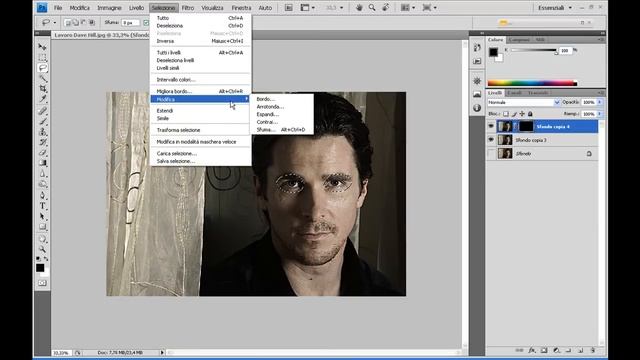Hide the Sfondo copia 4 layer
640x360 pixels.
[491, 127]
